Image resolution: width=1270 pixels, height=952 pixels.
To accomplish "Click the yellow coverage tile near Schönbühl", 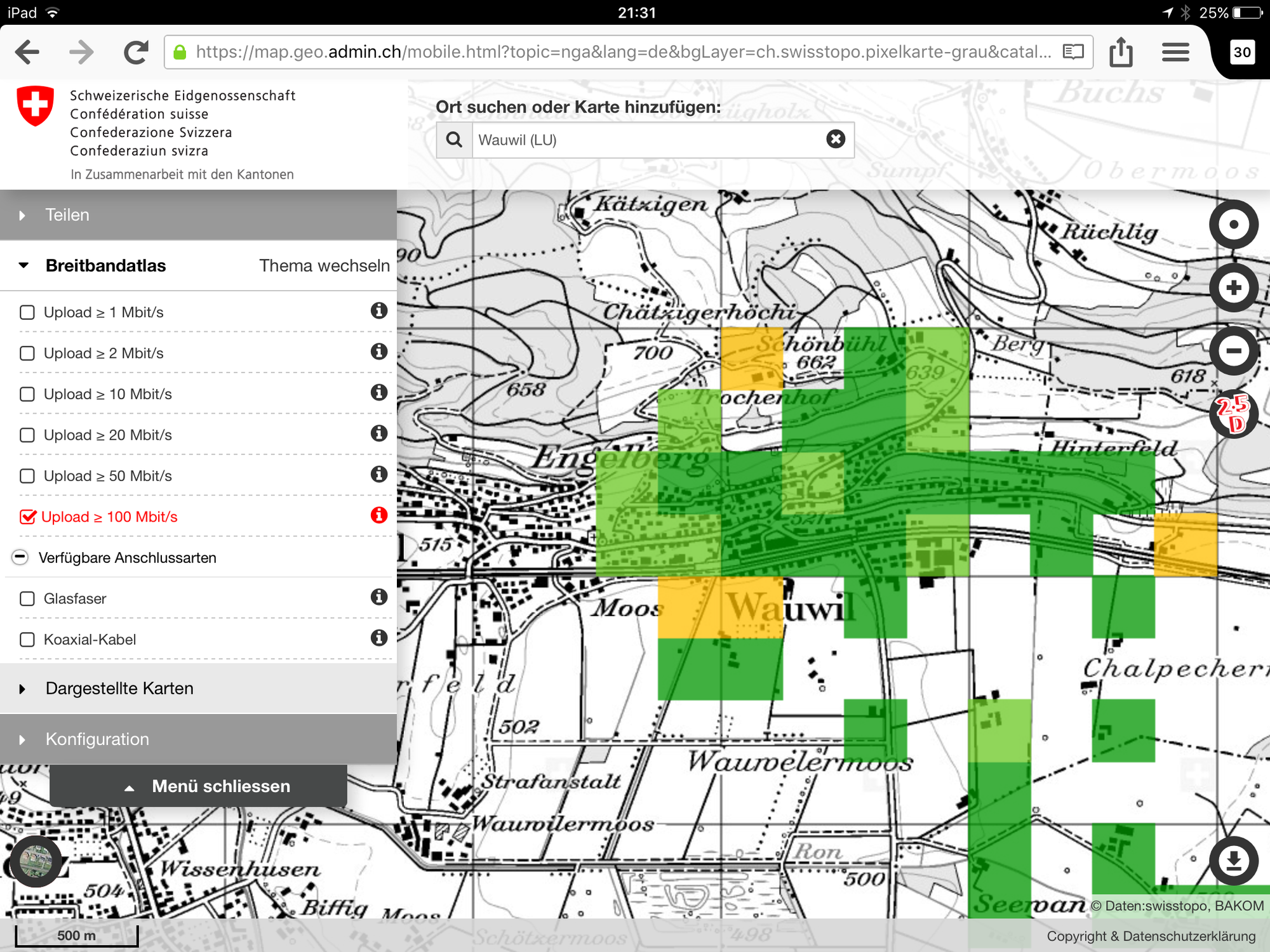I will (x=752, y=359).
